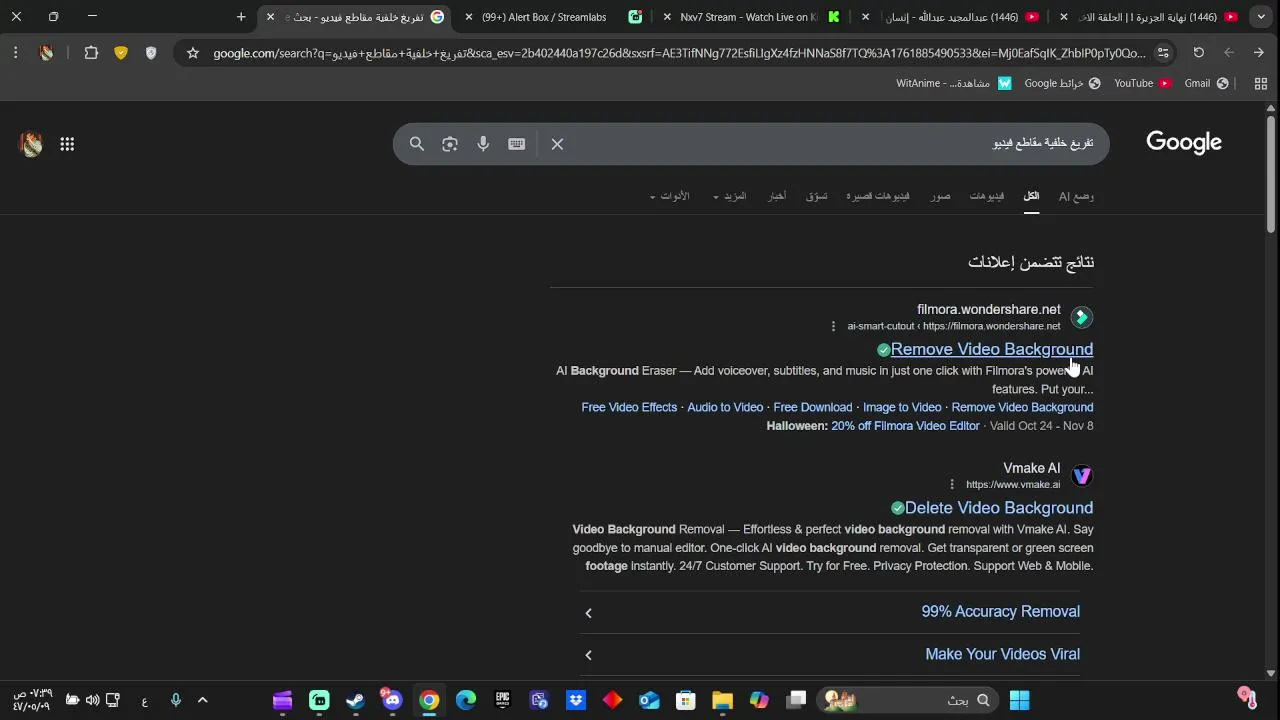Screen dimensions: 1280x720
Task: Open Dropbox from the taskbar
Action: click(x=575, y=700)
